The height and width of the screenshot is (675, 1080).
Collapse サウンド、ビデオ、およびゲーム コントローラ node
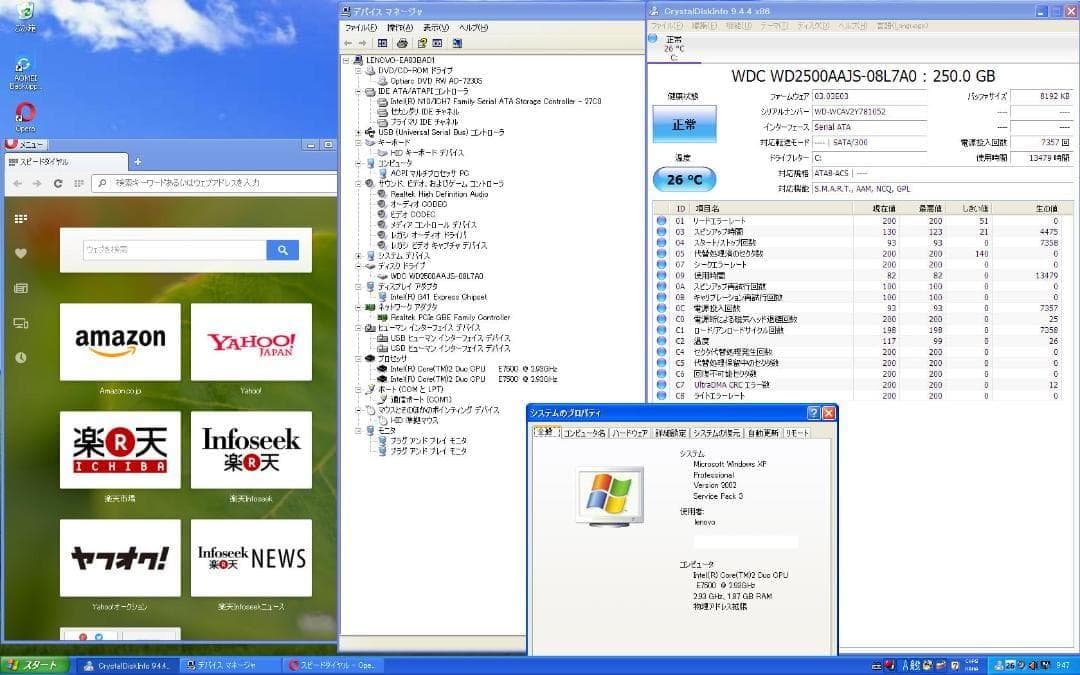click(x=358, y=184)
